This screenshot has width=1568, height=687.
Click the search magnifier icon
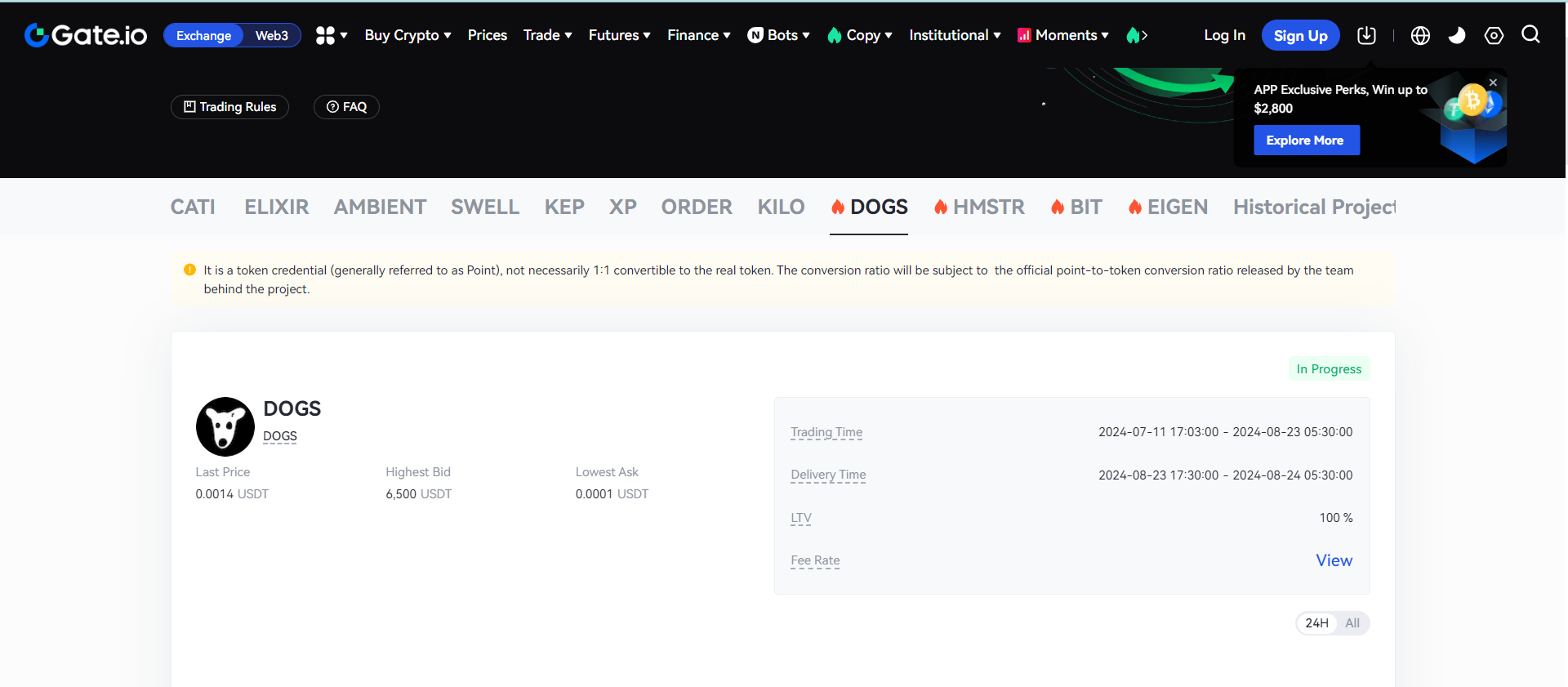(1530, 34)
